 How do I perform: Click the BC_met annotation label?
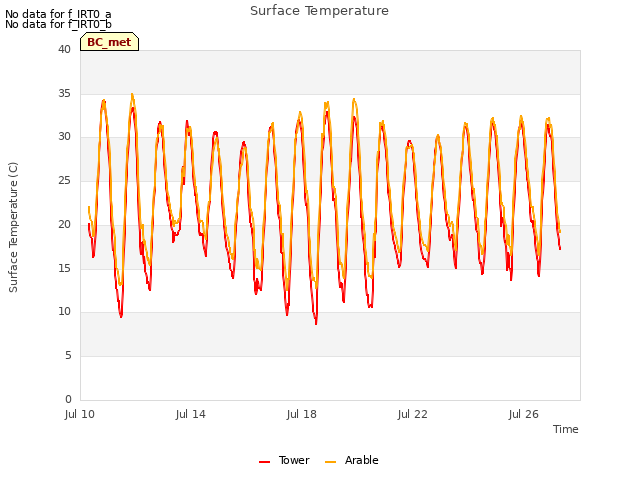[109, 42]
